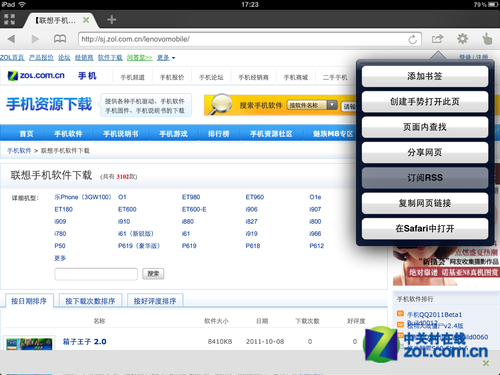Click the magnifying glass search icon
The width and height of the screenshot is (500, 375).
pos(220,104)
